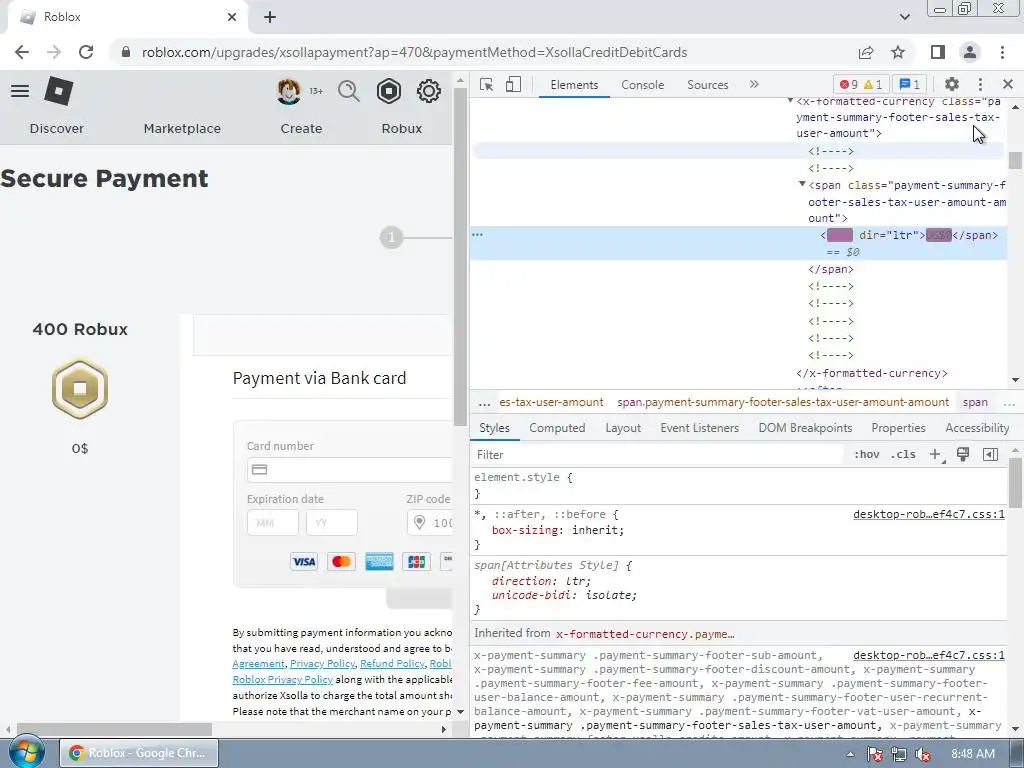The image size is (1024, 768).
Task: Toggle the .cls class editor
Action: [903, 455]
